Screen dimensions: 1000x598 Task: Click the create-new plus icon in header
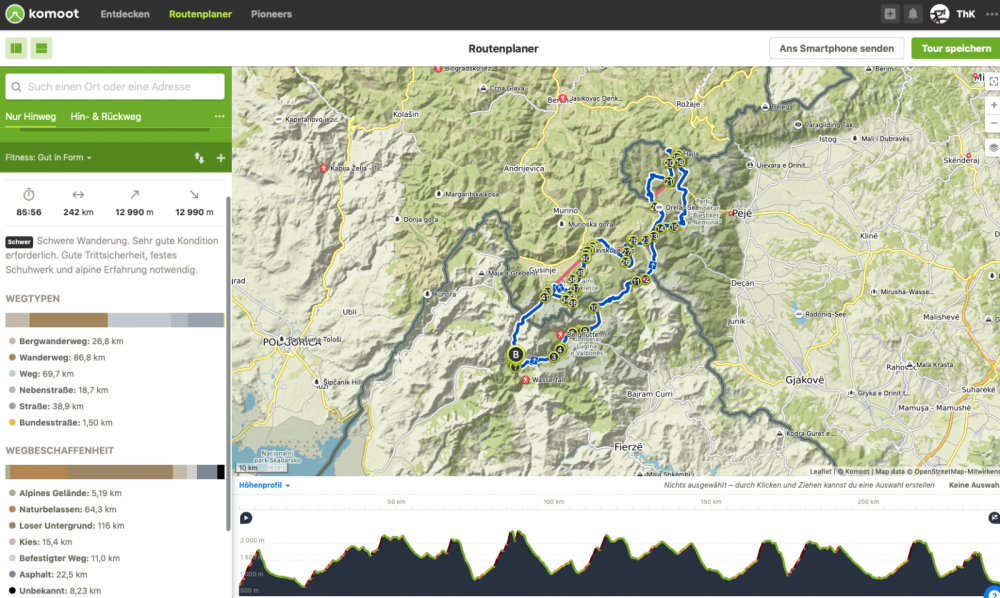(890, 14)
